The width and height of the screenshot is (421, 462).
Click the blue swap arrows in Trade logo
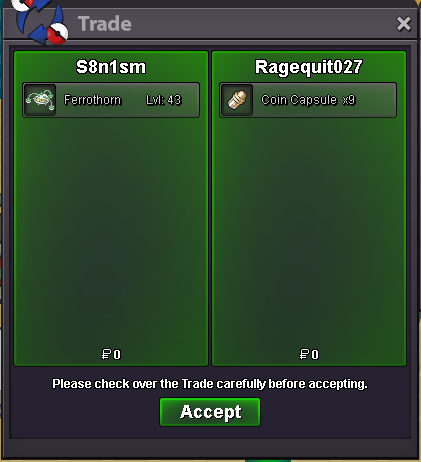[39, 22]
